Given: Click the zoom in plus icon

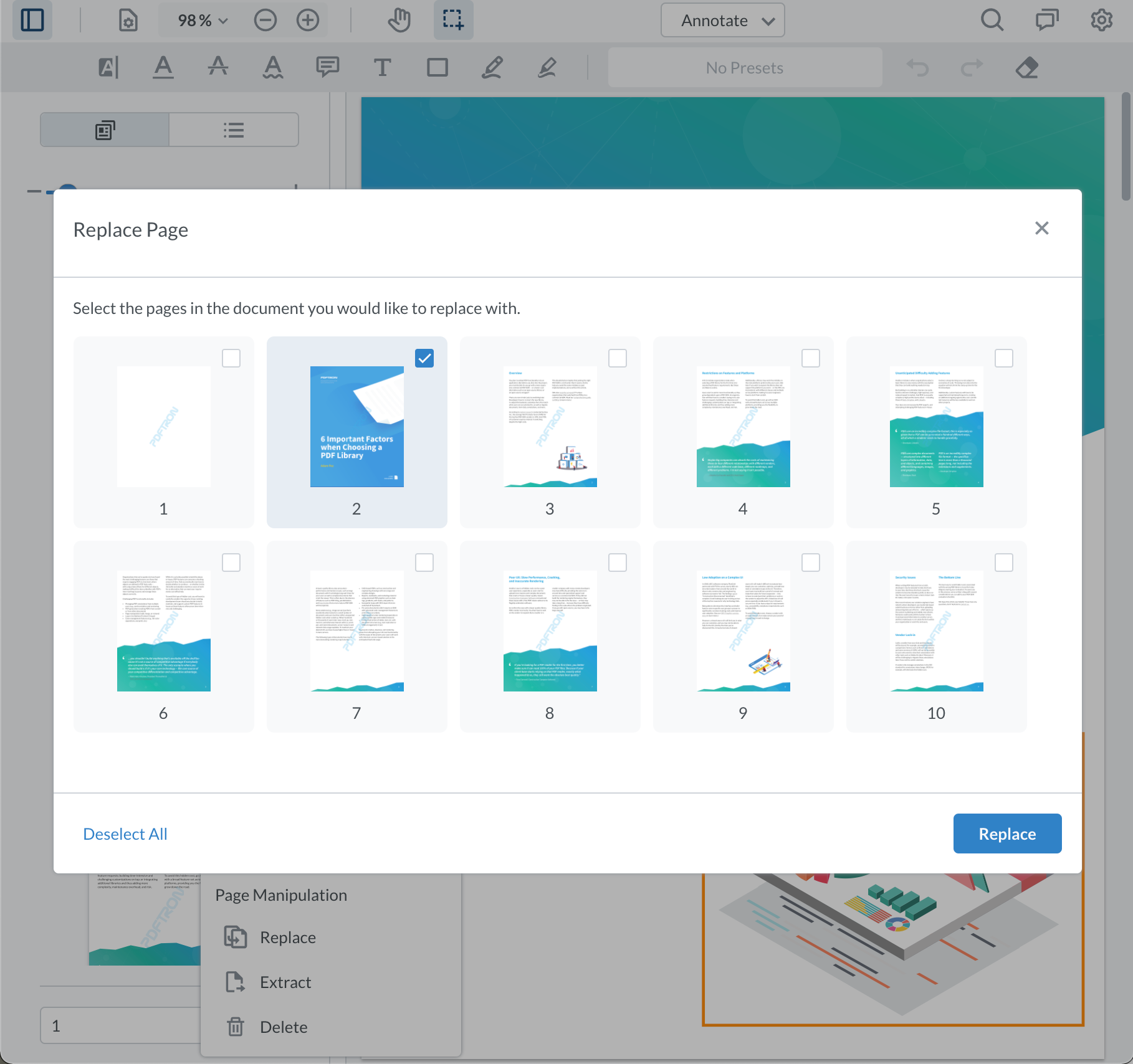Looking at the screenshot, I should pyautogui.click(x=308, y=21).
